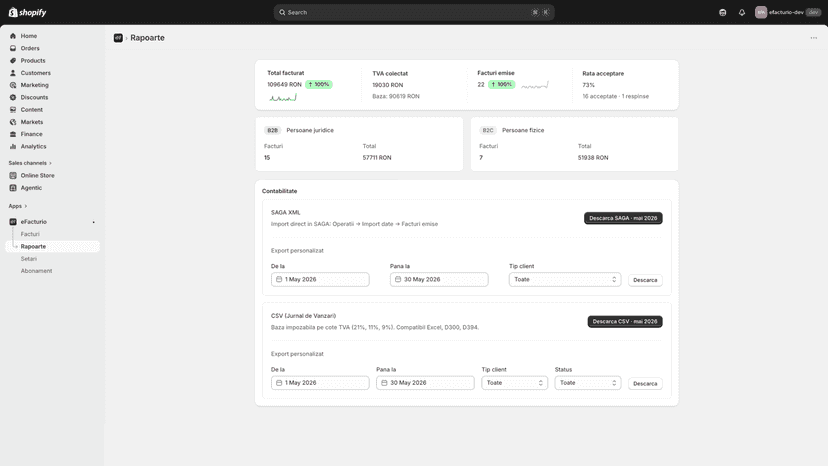
Task: Click the 19030 RON TVA value
Action: [388, 85]
